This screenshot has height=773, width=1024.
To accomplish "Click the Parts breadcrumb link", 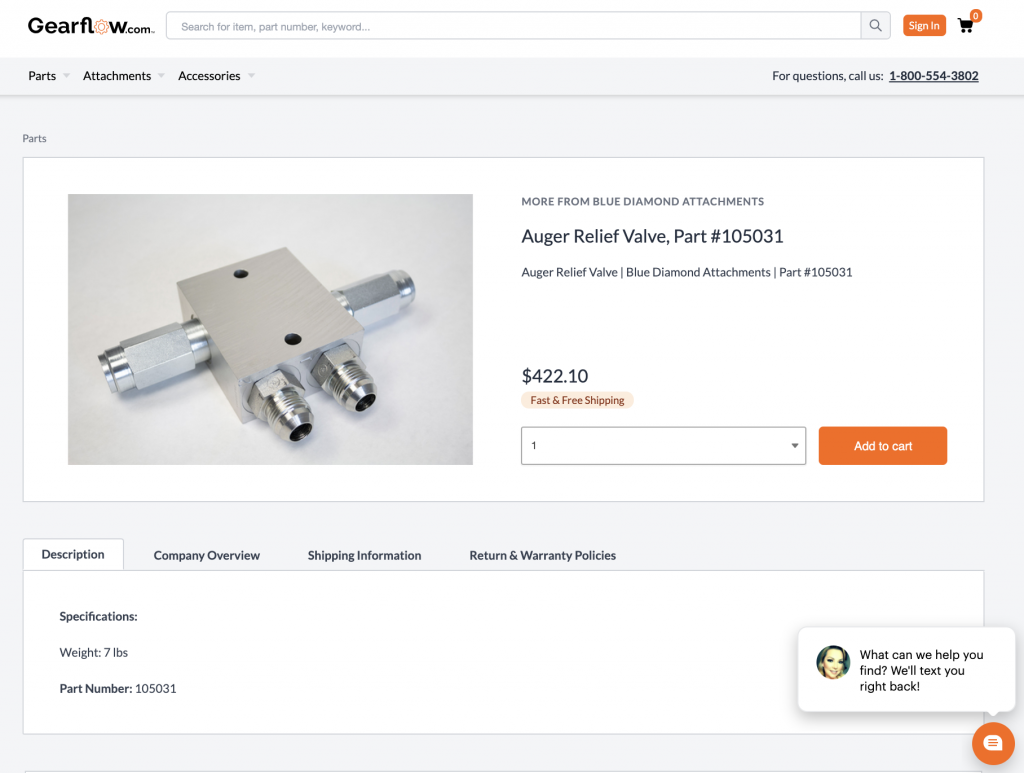I will click(x=35, y=138).
